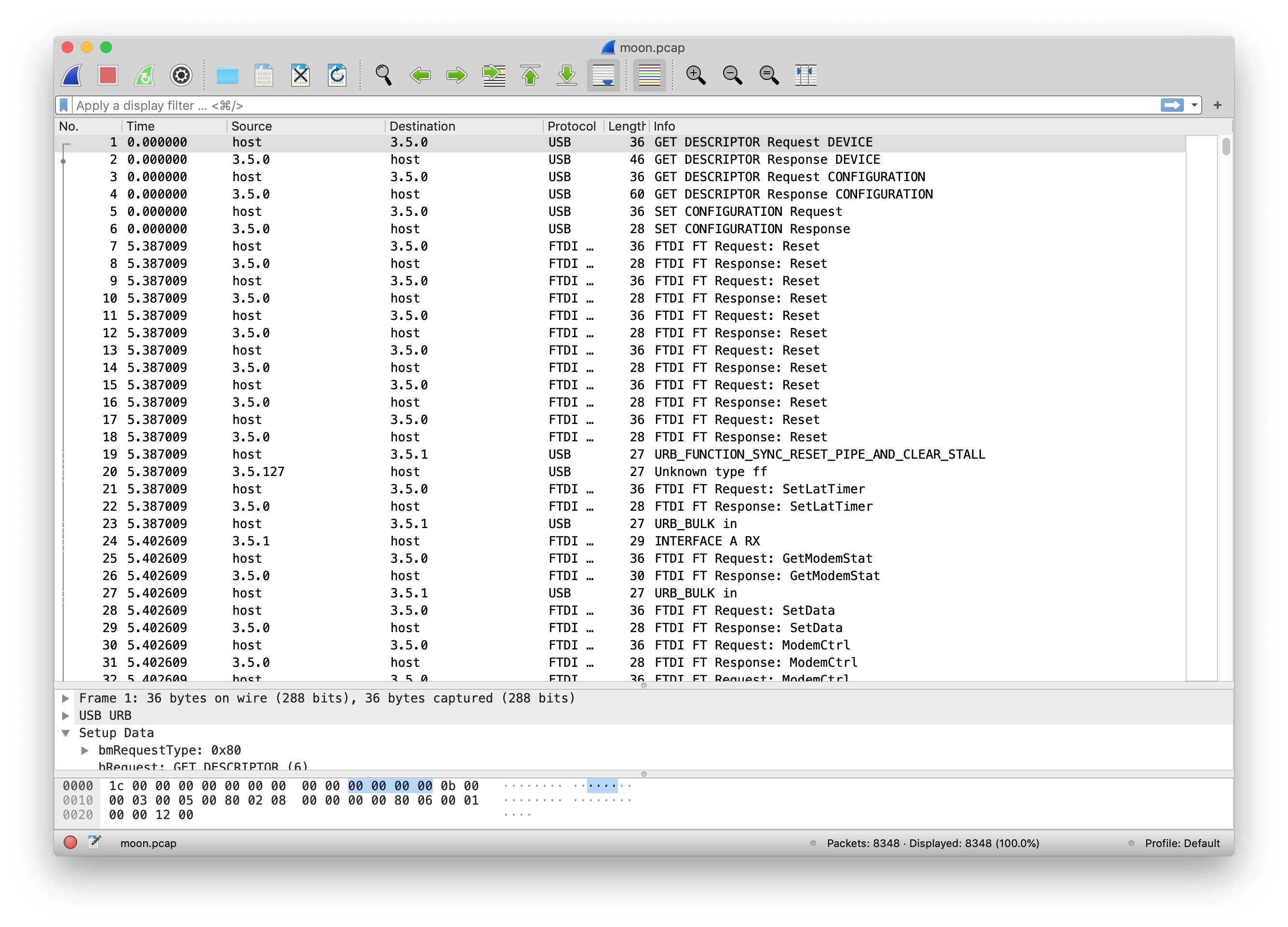Sort by the No. column header
Viewport: 1288px width, 927px height.
click(x=89, y=126)
